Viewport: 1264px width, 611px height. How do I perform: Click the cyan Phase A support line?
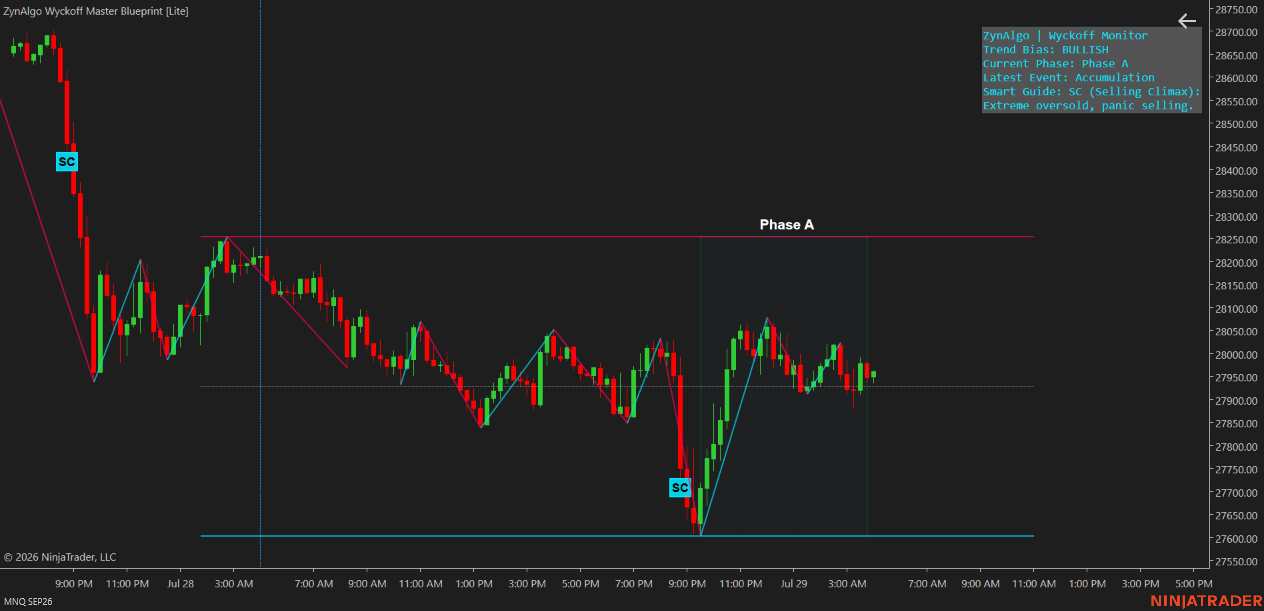(x=617, y=536)
